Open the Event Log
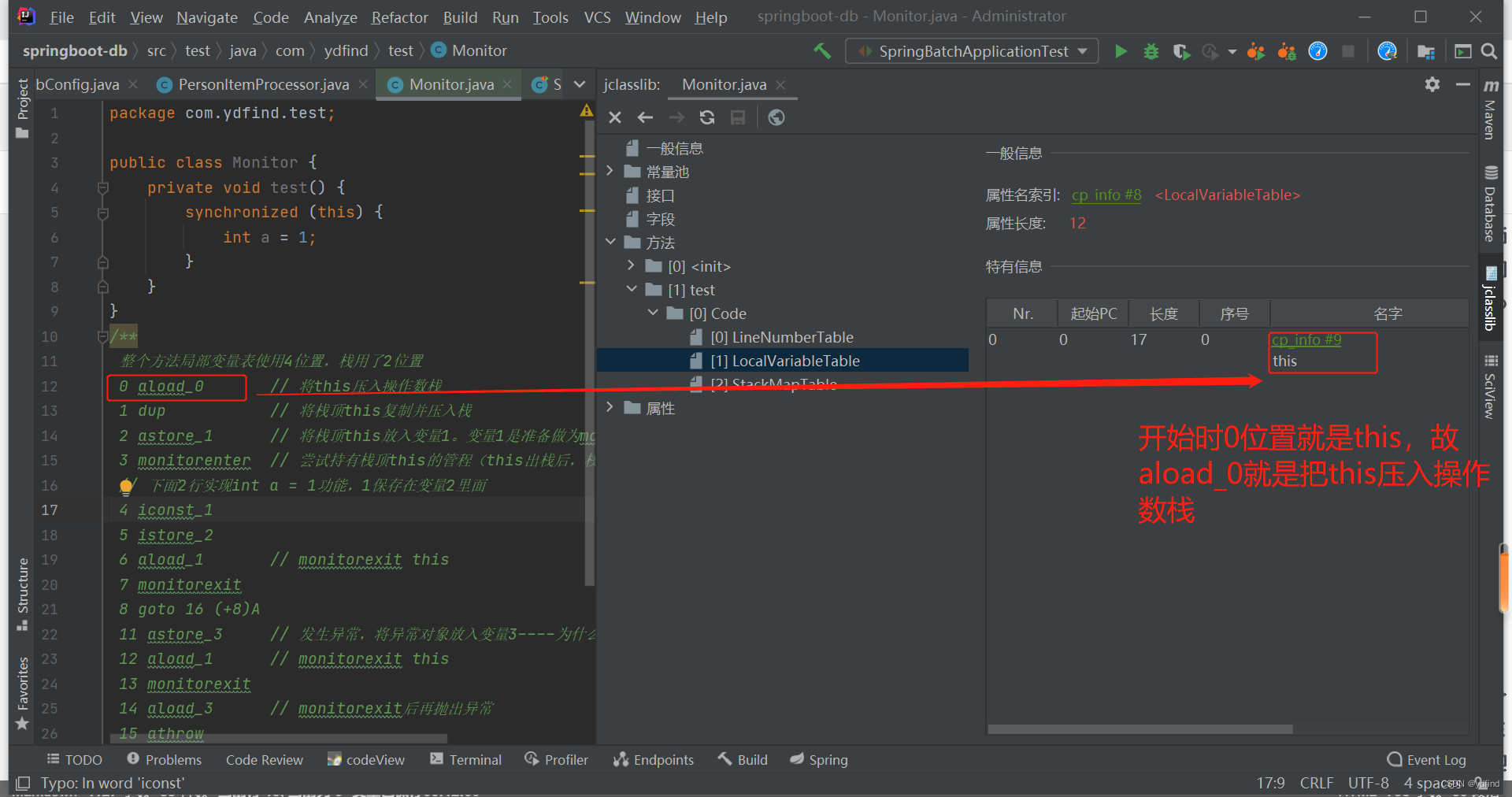Image resolution: width=1512 pixels, height=797 pixels. [x=1426, y=760]
